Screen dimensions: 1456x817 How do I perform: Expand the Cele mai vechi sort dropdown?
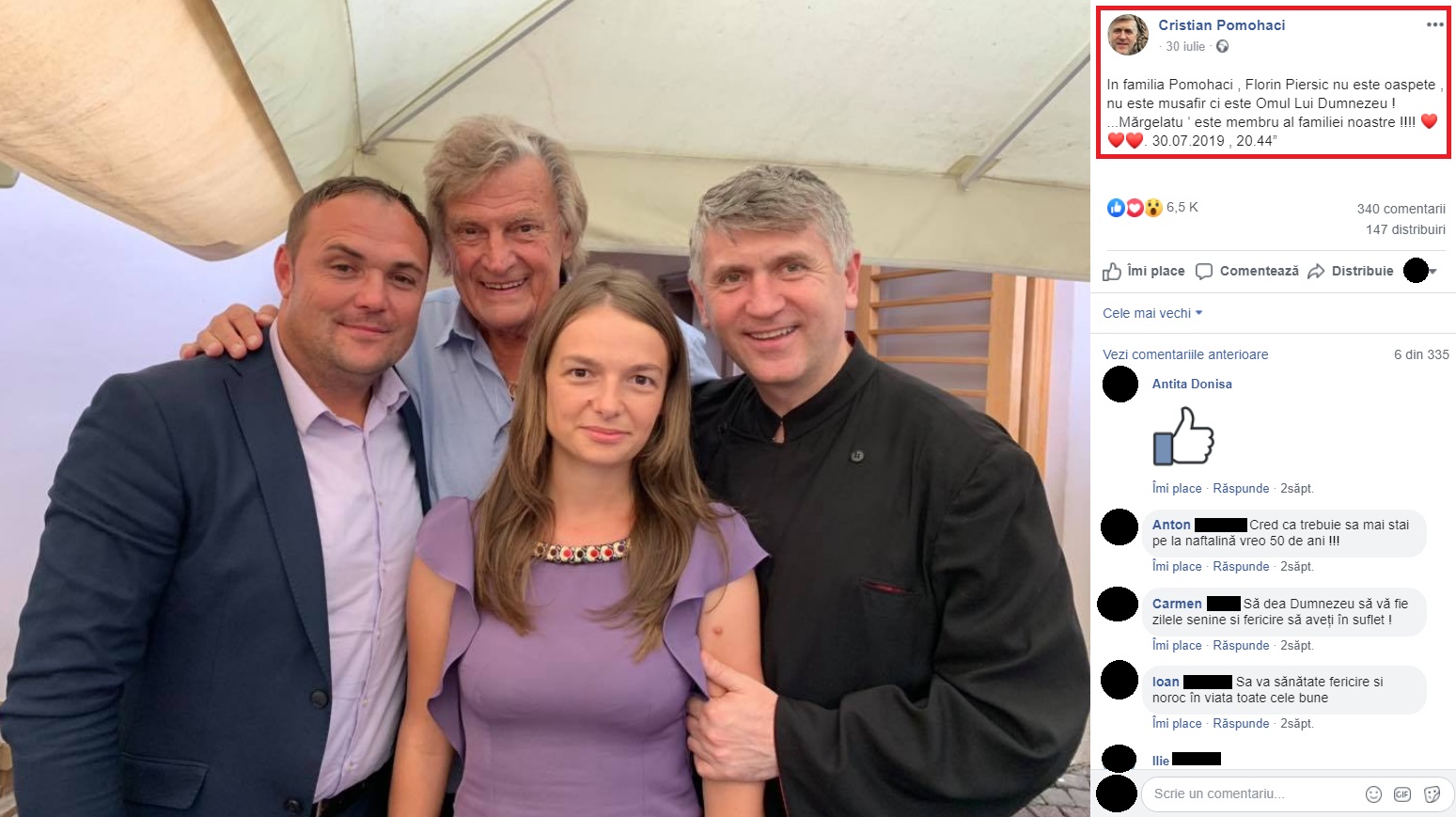(x=1152, y=313)
